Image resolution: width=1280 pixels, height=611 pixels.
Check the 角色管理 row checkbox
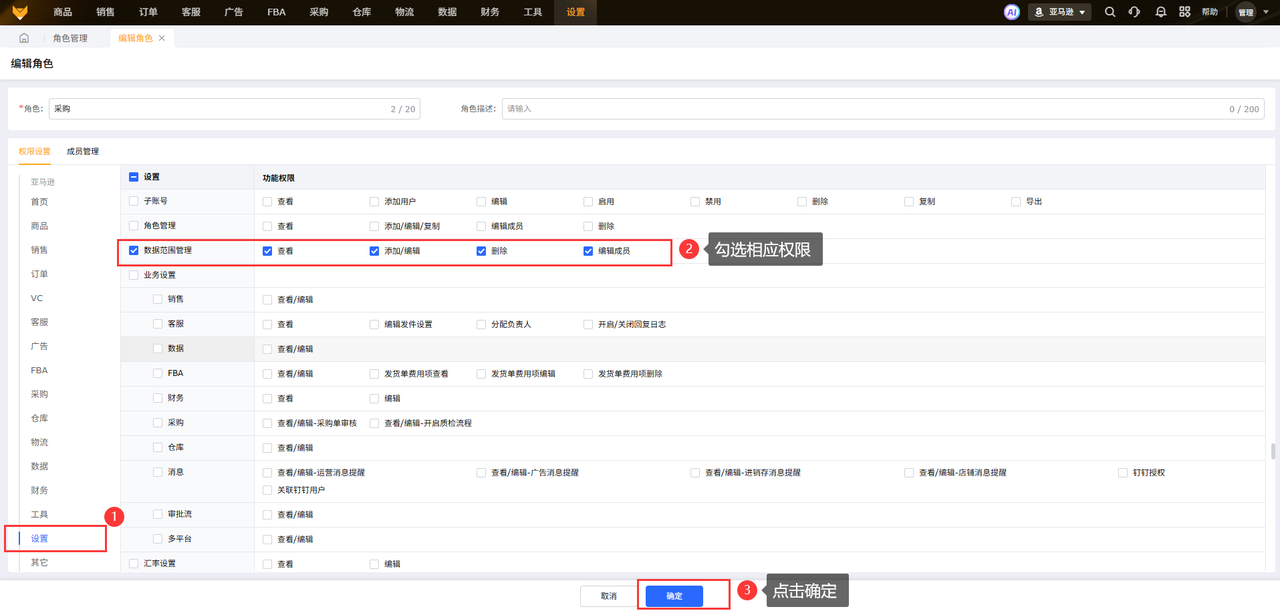134,226
